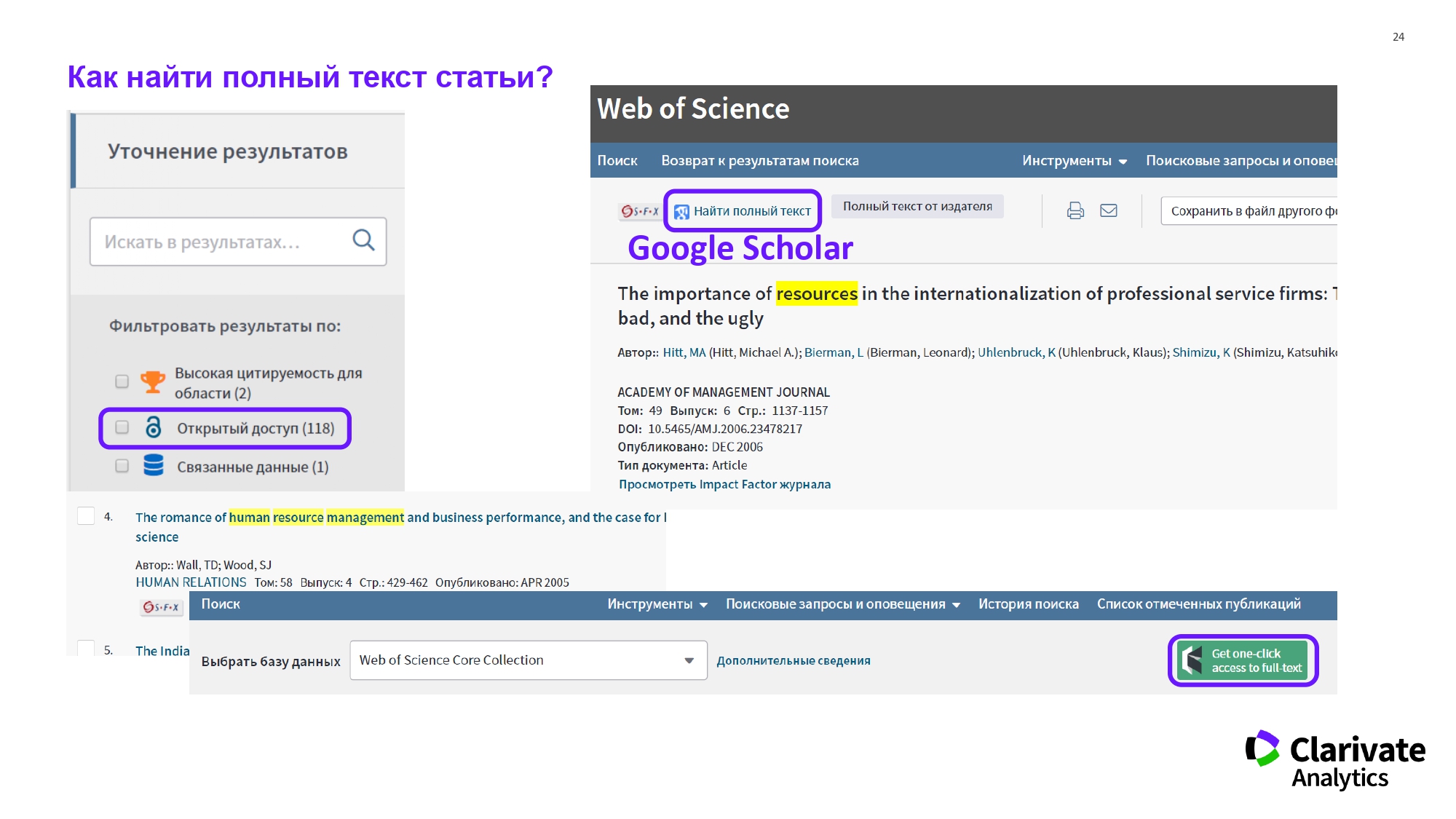Open Поисковые запросы и оповещения in the top bar

(x=1241, y=161)
